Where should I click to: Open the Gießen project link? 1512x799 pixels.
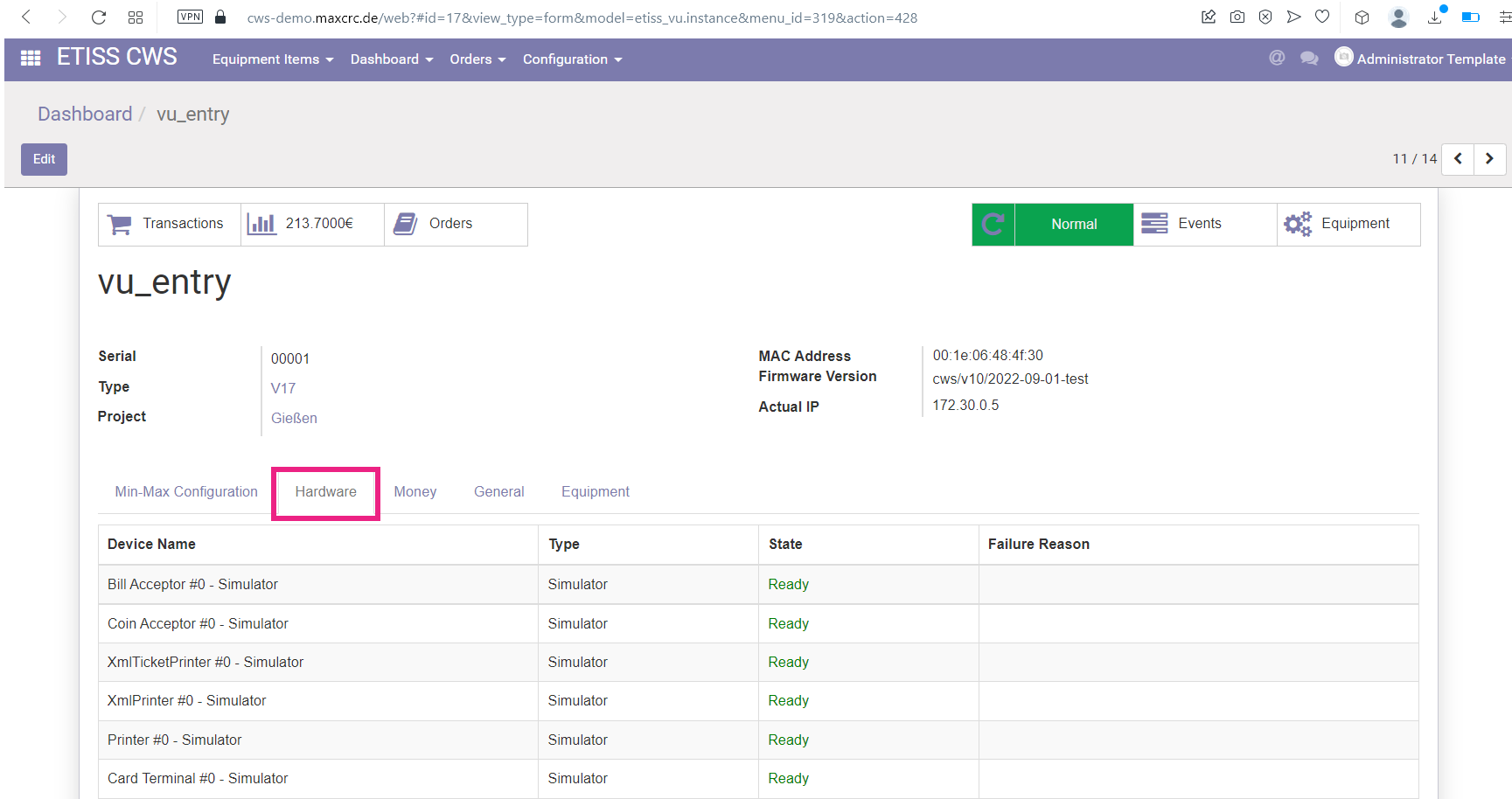tap(294, 418)
